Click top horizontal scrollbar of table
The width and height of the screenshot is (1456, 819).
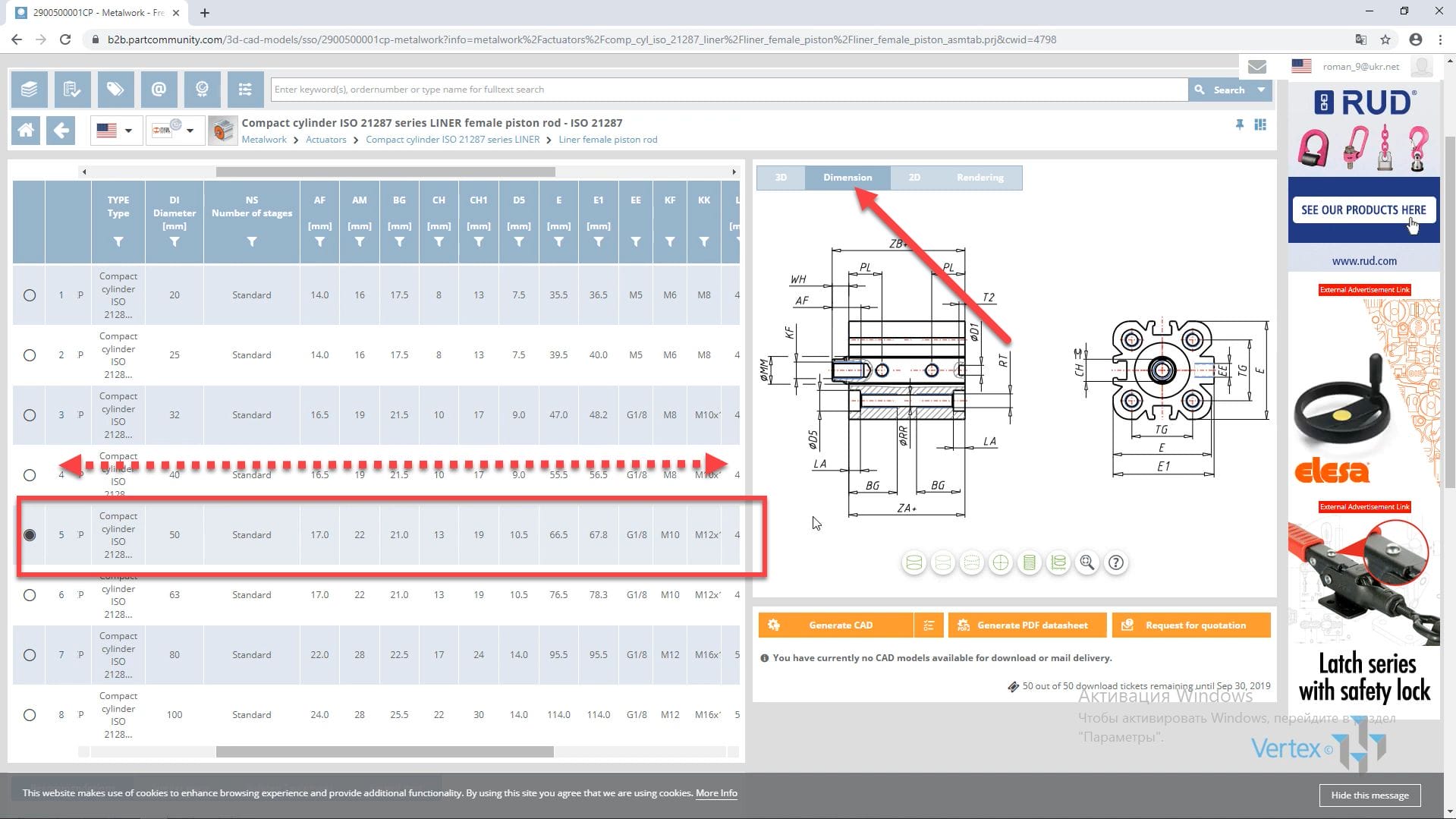385,172
